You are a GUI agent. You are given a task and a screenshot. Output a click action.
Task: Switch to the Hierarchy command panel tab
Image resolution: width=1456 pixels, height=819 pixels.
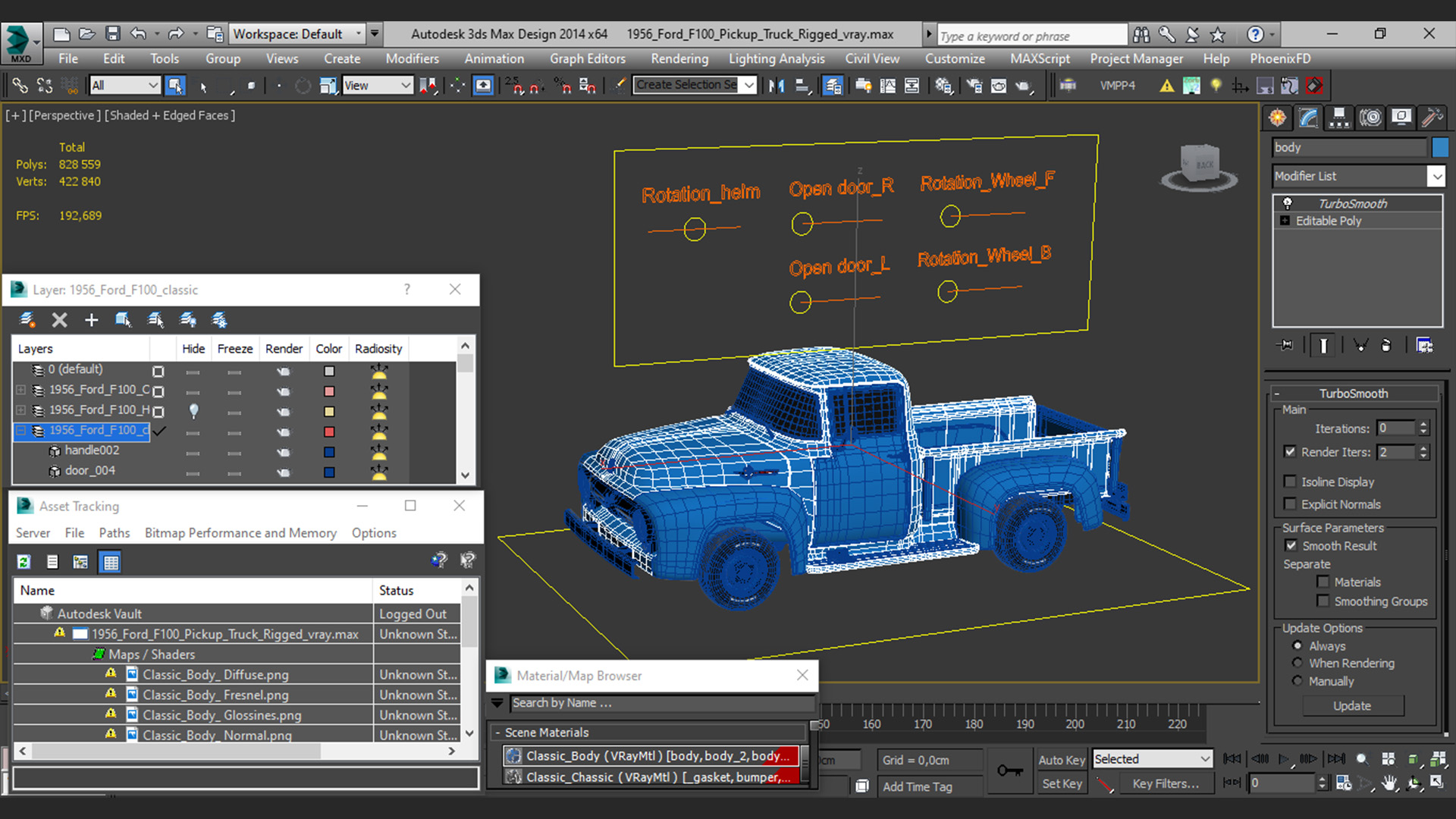pyautogui.click(x=1339, y=118)
